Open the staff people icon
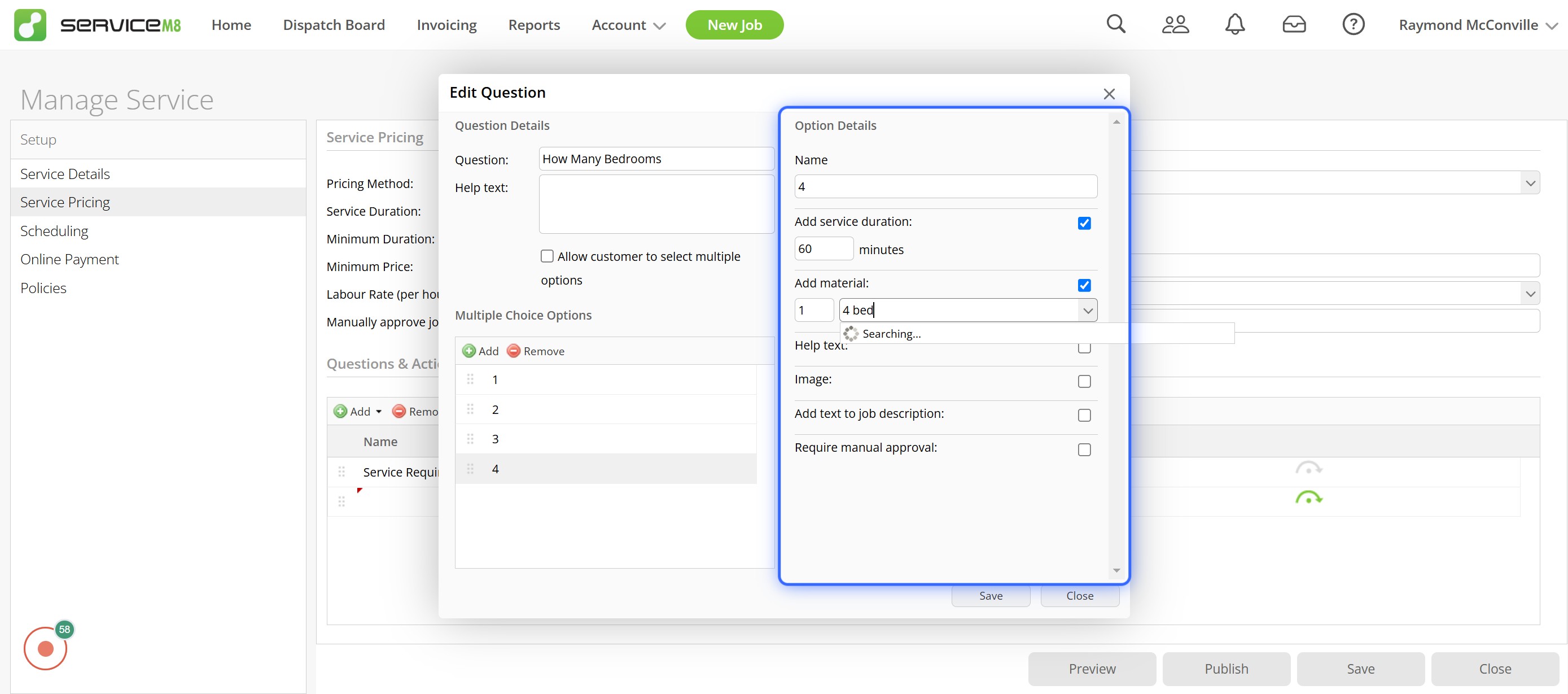 (1175, 24)
